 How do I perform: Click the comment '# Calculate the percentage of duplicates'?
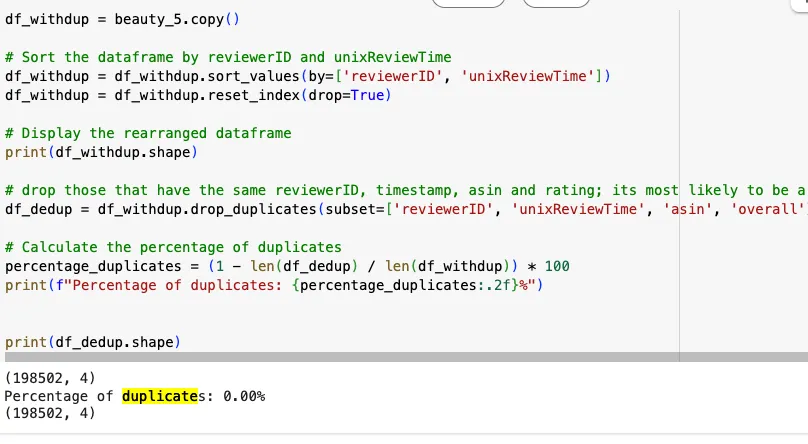tap(173, 247)
